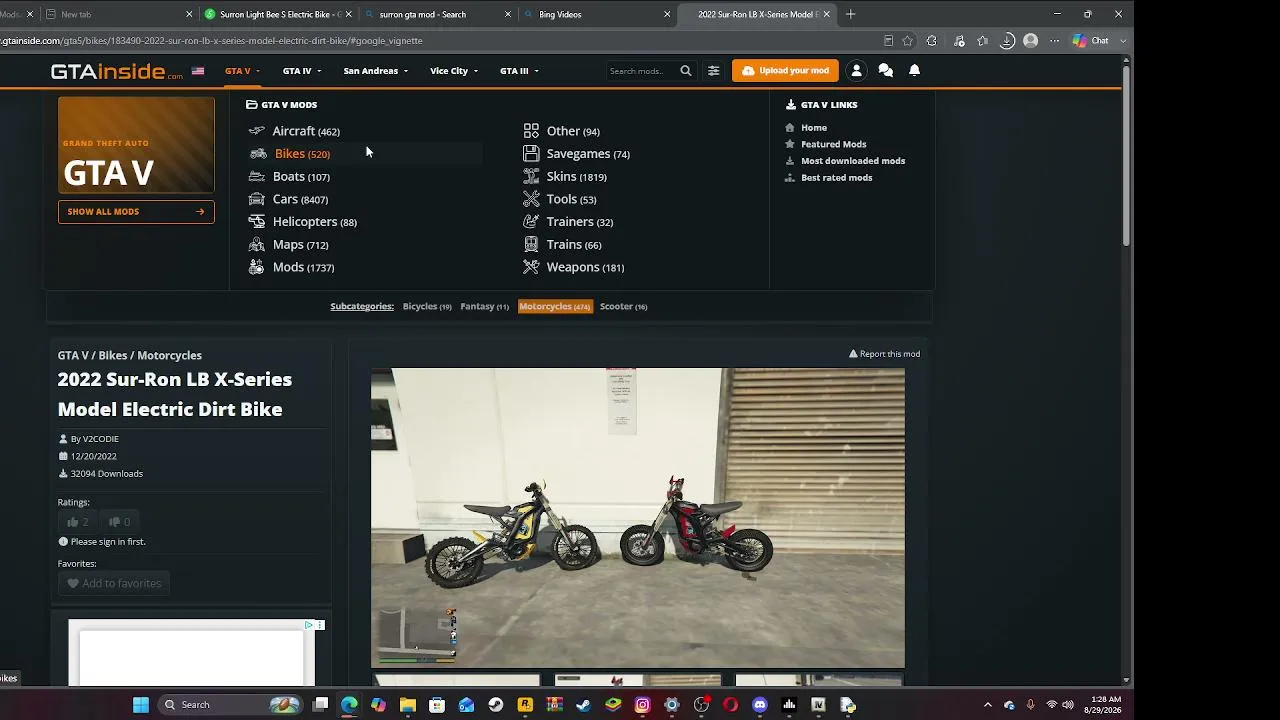Expand the GTA III menu
This screenshot has width=1280, height=720.
pos(519,71)
